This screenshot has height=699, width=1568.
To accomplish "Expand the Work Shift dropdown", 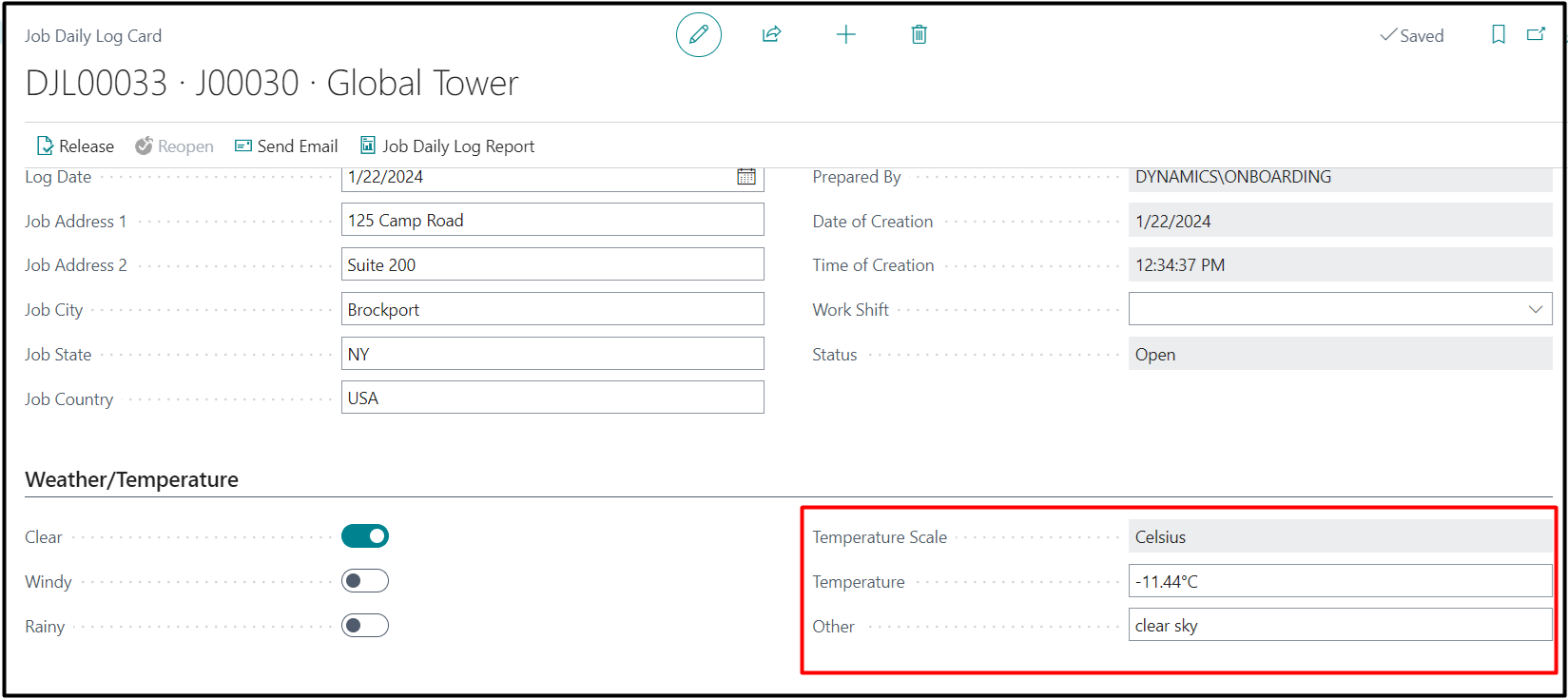I will [x=1535, y=309].
